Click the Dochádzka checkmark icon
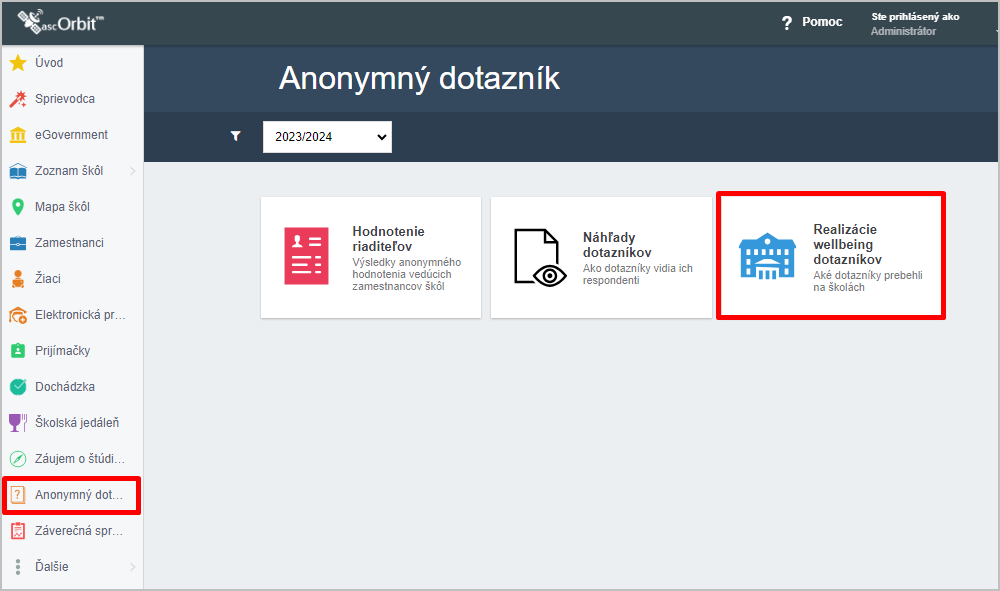Image resolution: width=1000 pixels, height=591 pixels. [18, 386]
